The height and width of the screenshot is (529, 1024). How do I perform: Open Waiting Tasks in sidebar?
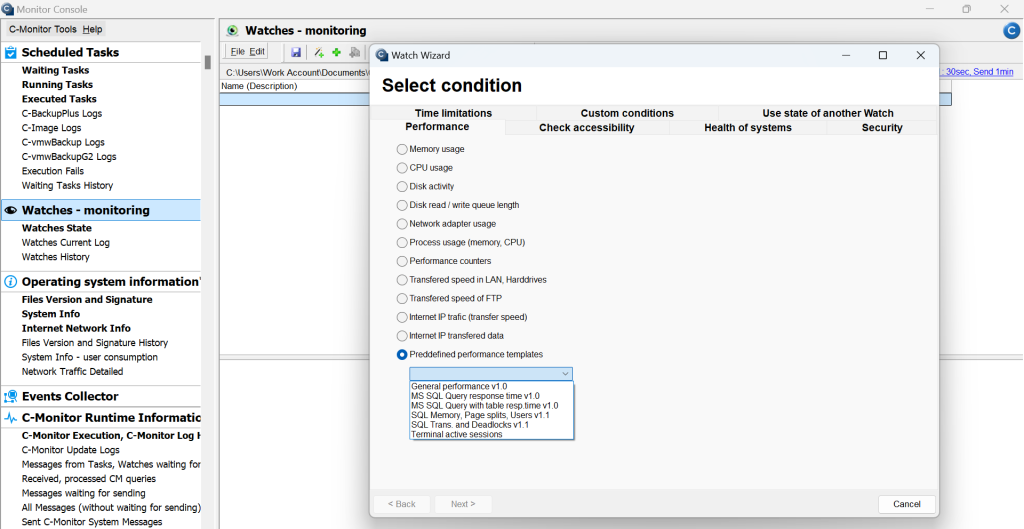56,70
